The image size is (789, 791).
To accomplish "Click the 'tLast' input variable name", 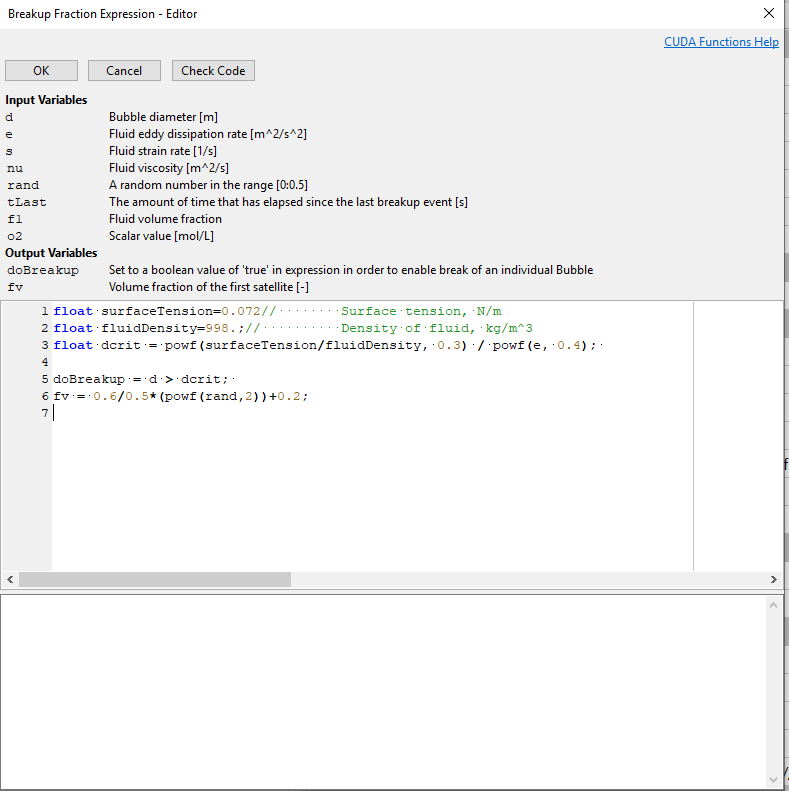I will point(27,202).
